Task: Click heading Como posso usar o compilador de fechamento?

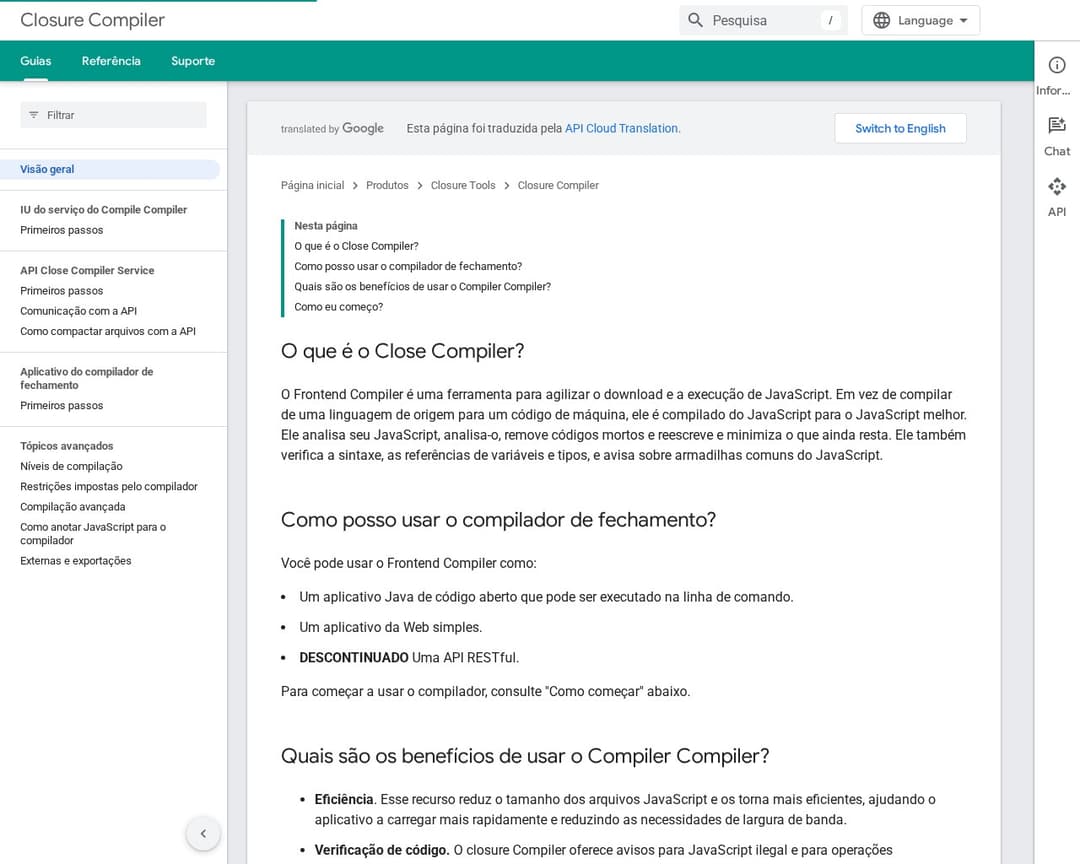Action: click(x=498, y=520)
